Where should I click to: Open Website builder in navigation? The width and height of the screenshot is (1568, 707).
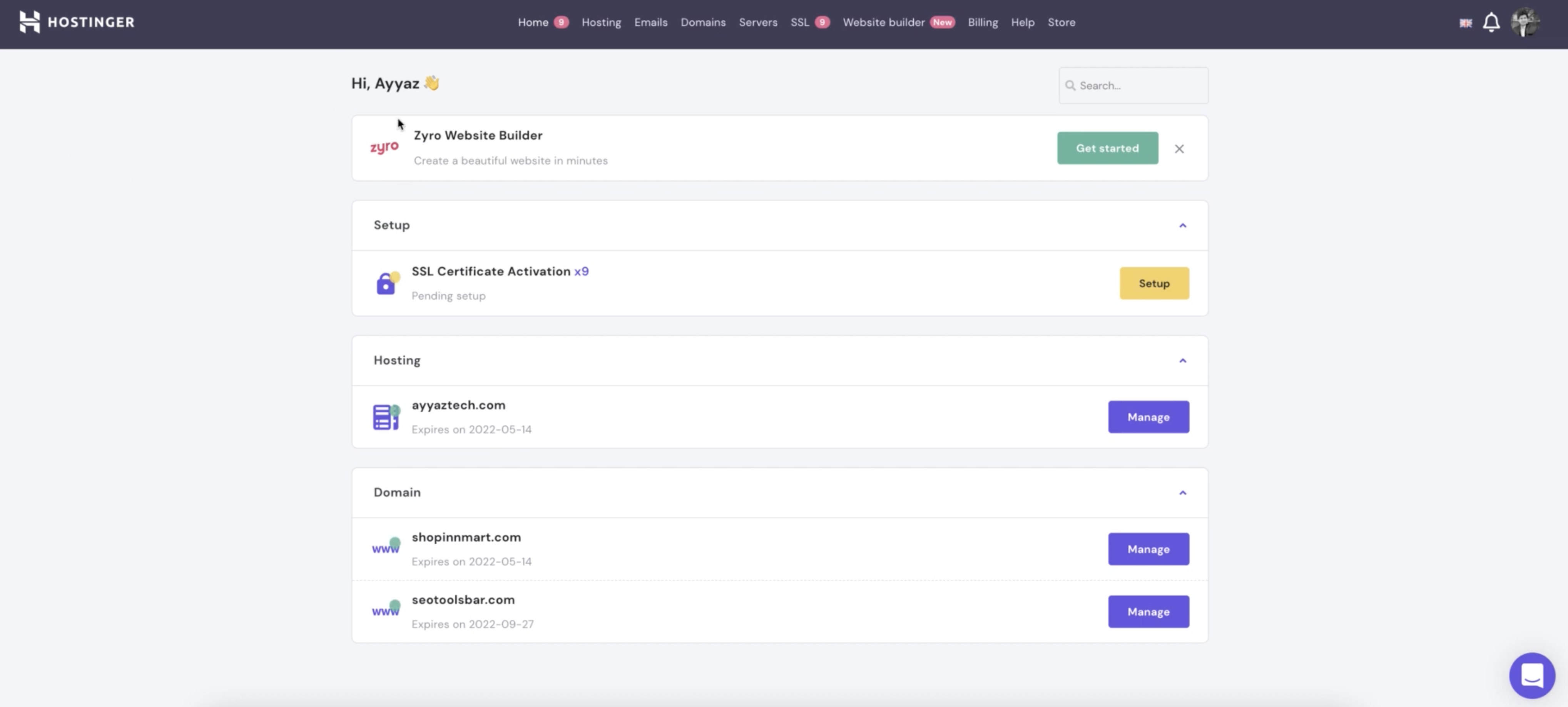point(883,23)
